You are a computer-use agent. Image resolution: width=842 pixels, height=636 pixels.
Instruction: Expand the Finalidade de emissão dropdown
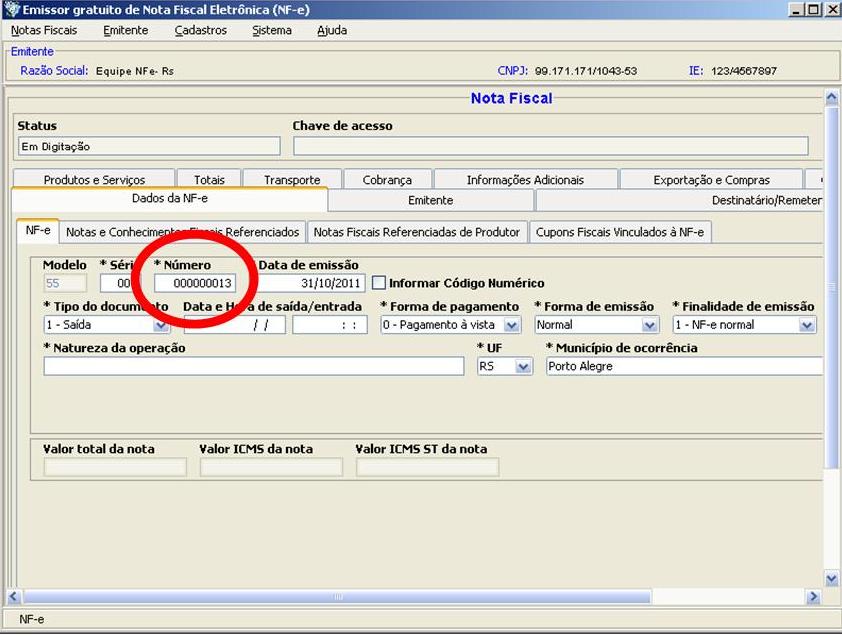(x=807, y=325)
